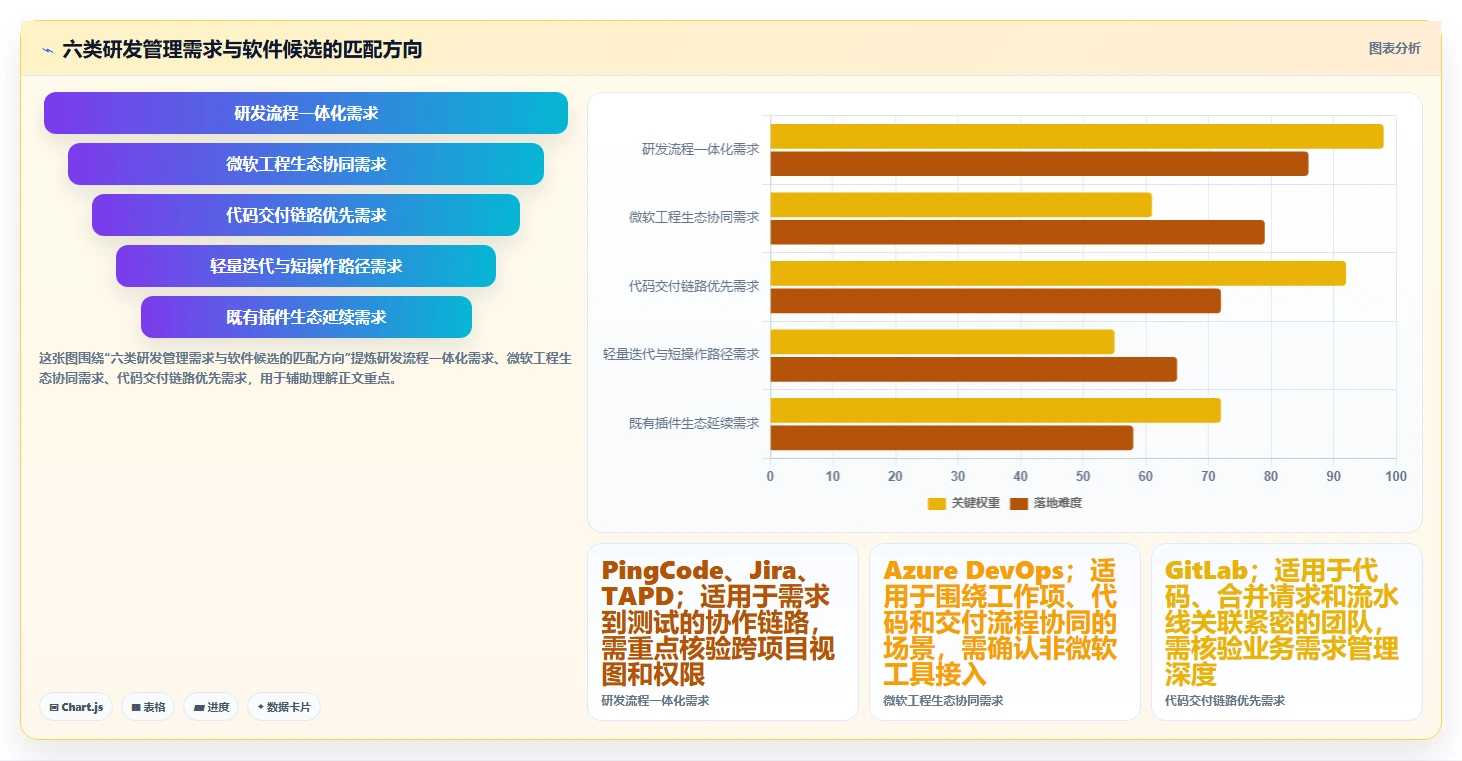Image resolution: width=1462 pixels, height=761 pixels.
Task: Click the description paragraph starting 这张图围绕
Action: 305,368
